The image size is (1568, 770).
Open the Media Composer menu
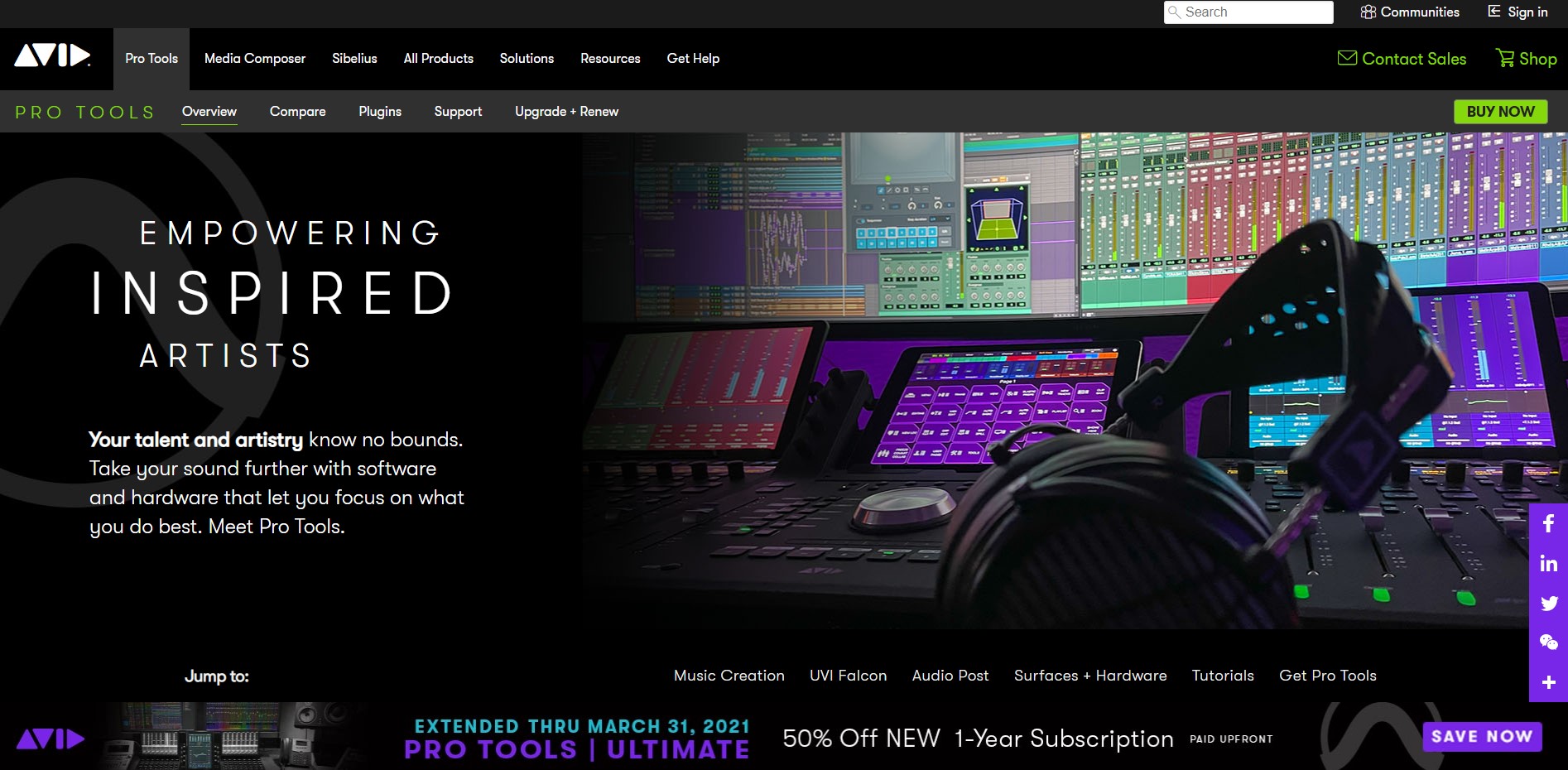[x=255, y=59]
